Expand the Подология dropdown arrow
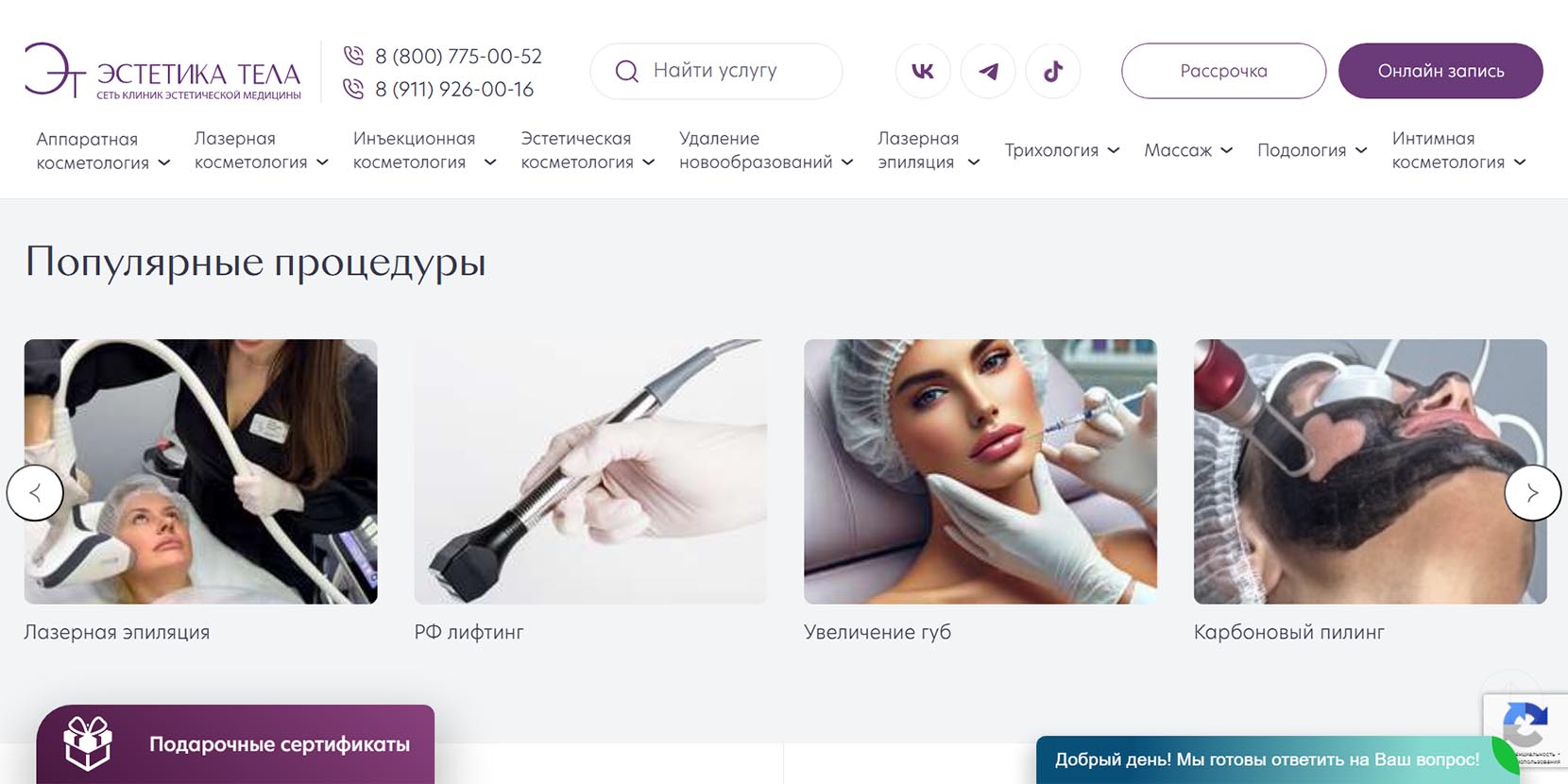Viewport: 1568px width, 784px height. click(x=1361, y=150)
